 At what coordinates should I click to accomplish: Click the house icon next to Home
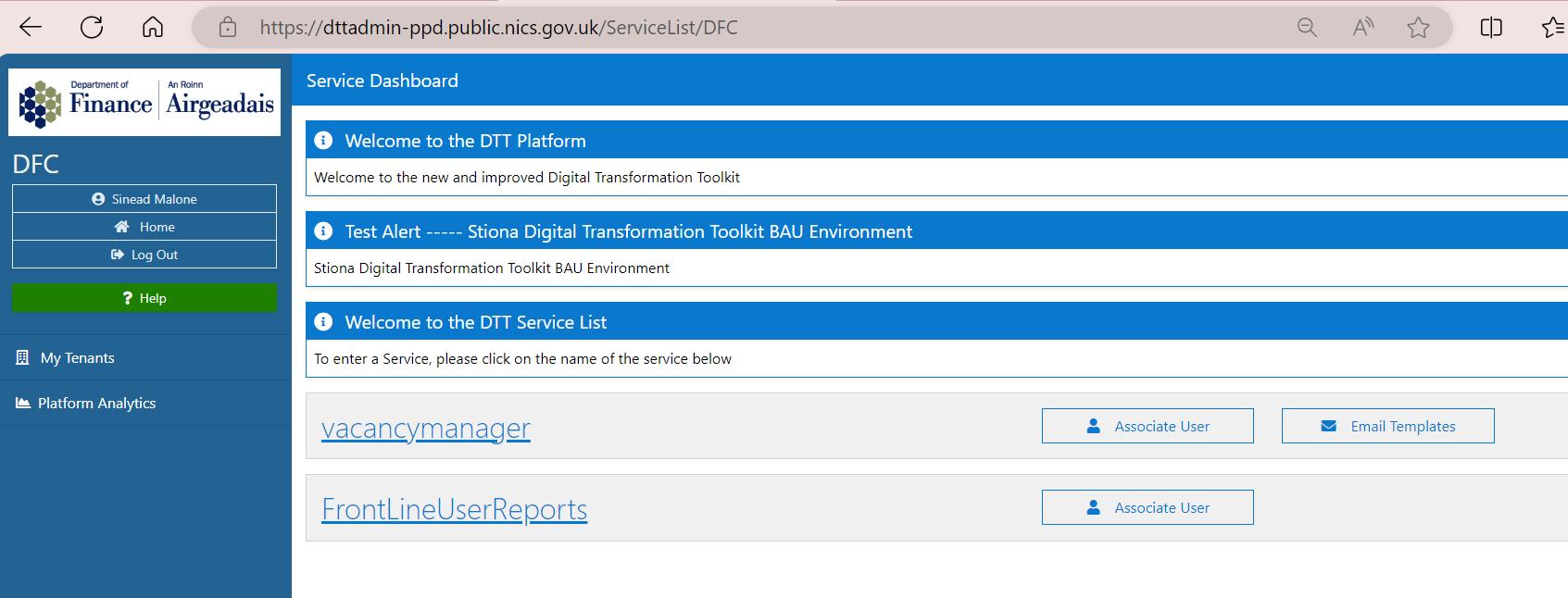coord(121,227)
